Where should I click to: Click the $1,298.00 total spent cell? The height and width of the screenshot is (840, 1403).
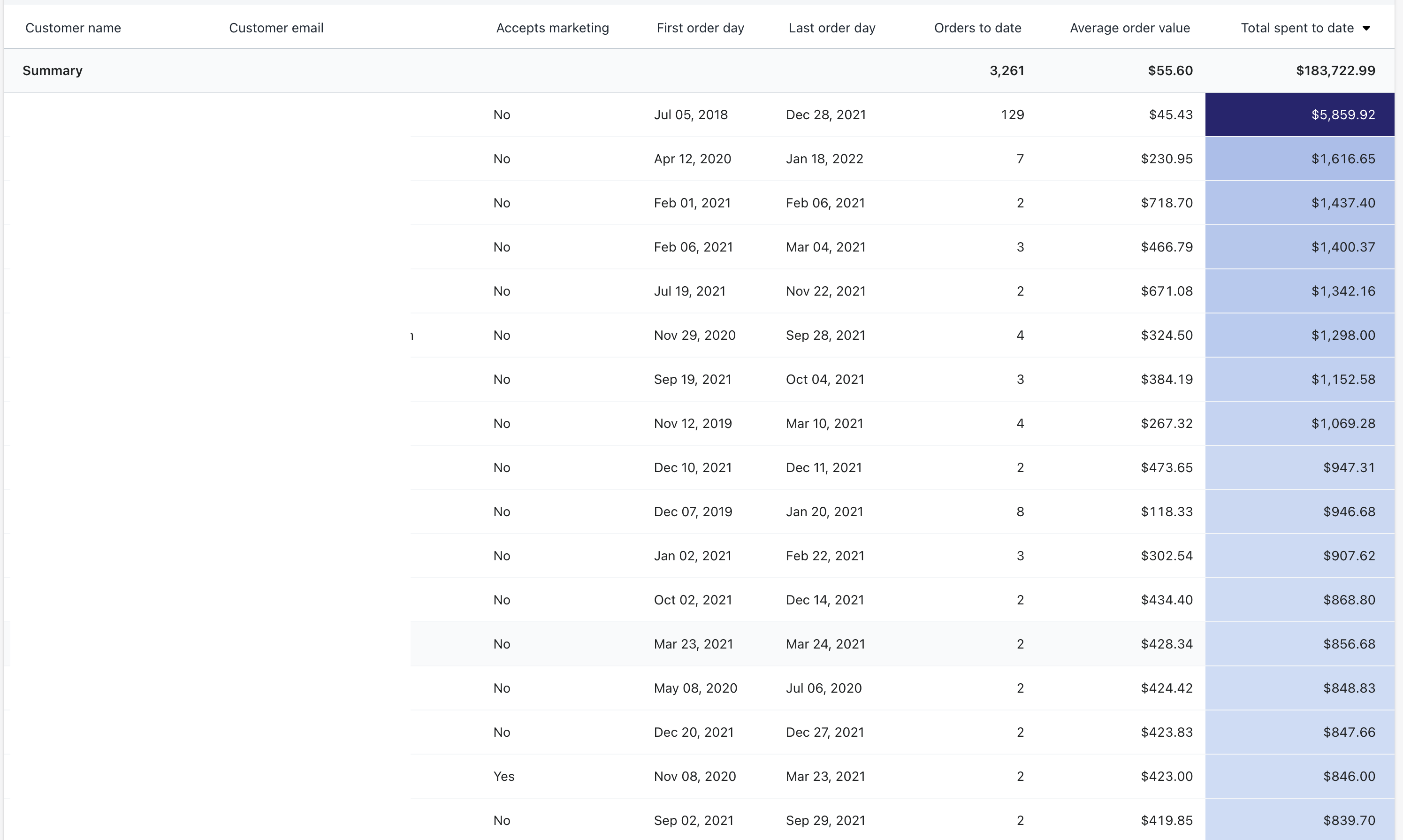click(1299, 336)
